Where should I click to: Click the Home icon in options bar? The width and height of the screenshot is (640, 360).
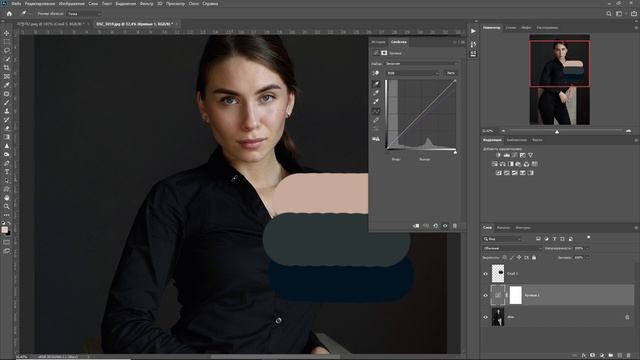coord(9,13)
